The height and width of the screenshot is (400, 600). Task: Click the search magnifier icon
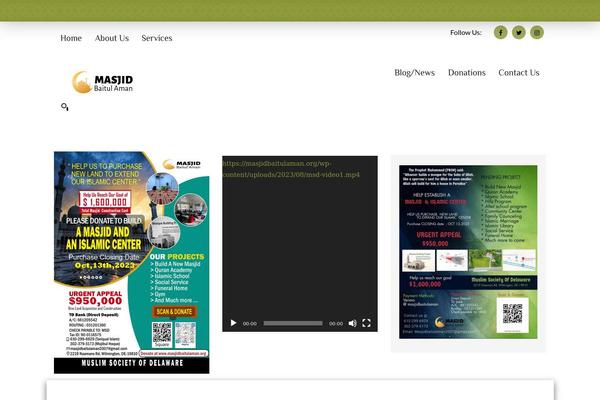tap(65, 107)
